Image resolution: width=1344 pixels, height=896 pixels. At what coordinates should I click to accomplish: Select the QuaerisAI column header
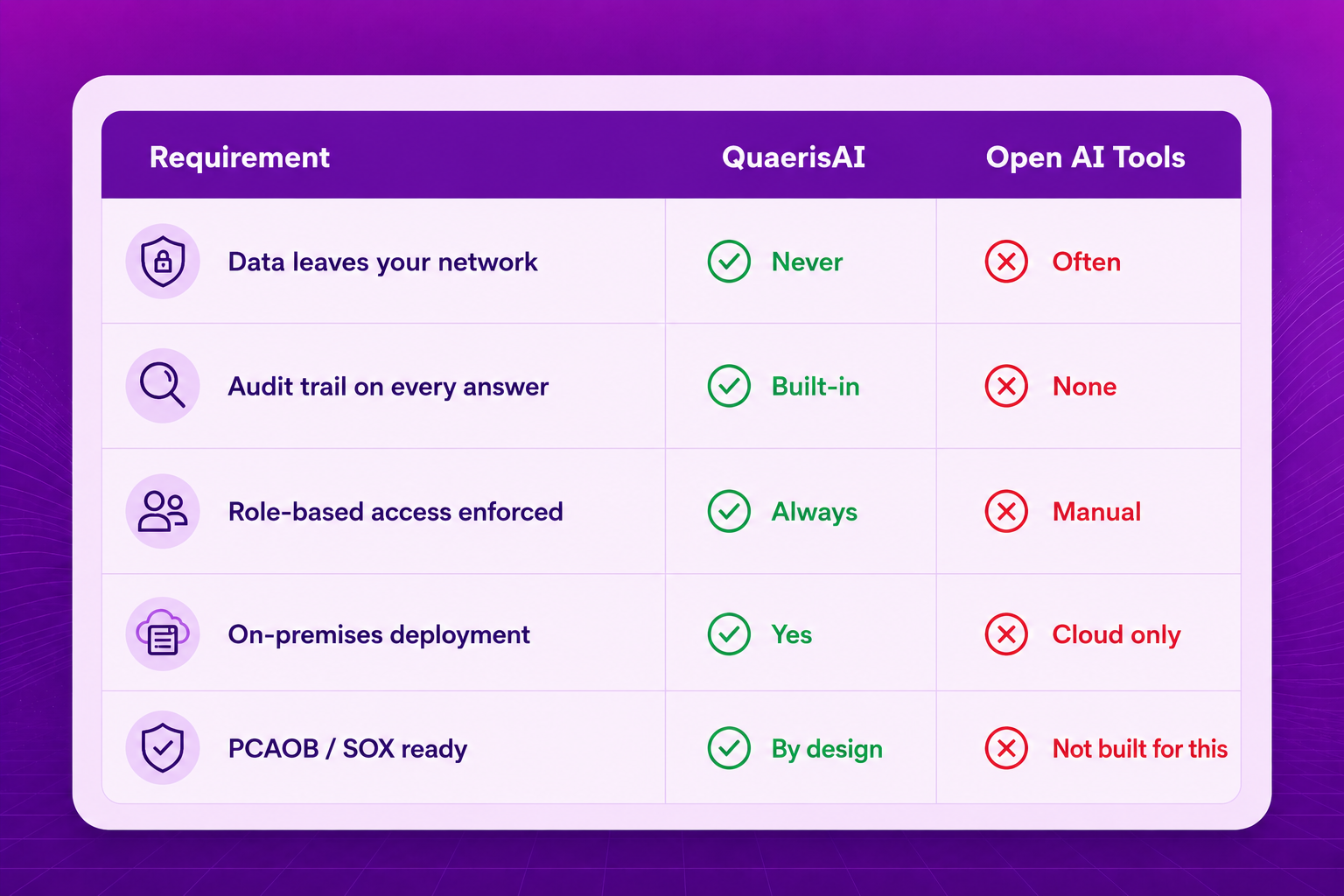[x=794, y=157]
